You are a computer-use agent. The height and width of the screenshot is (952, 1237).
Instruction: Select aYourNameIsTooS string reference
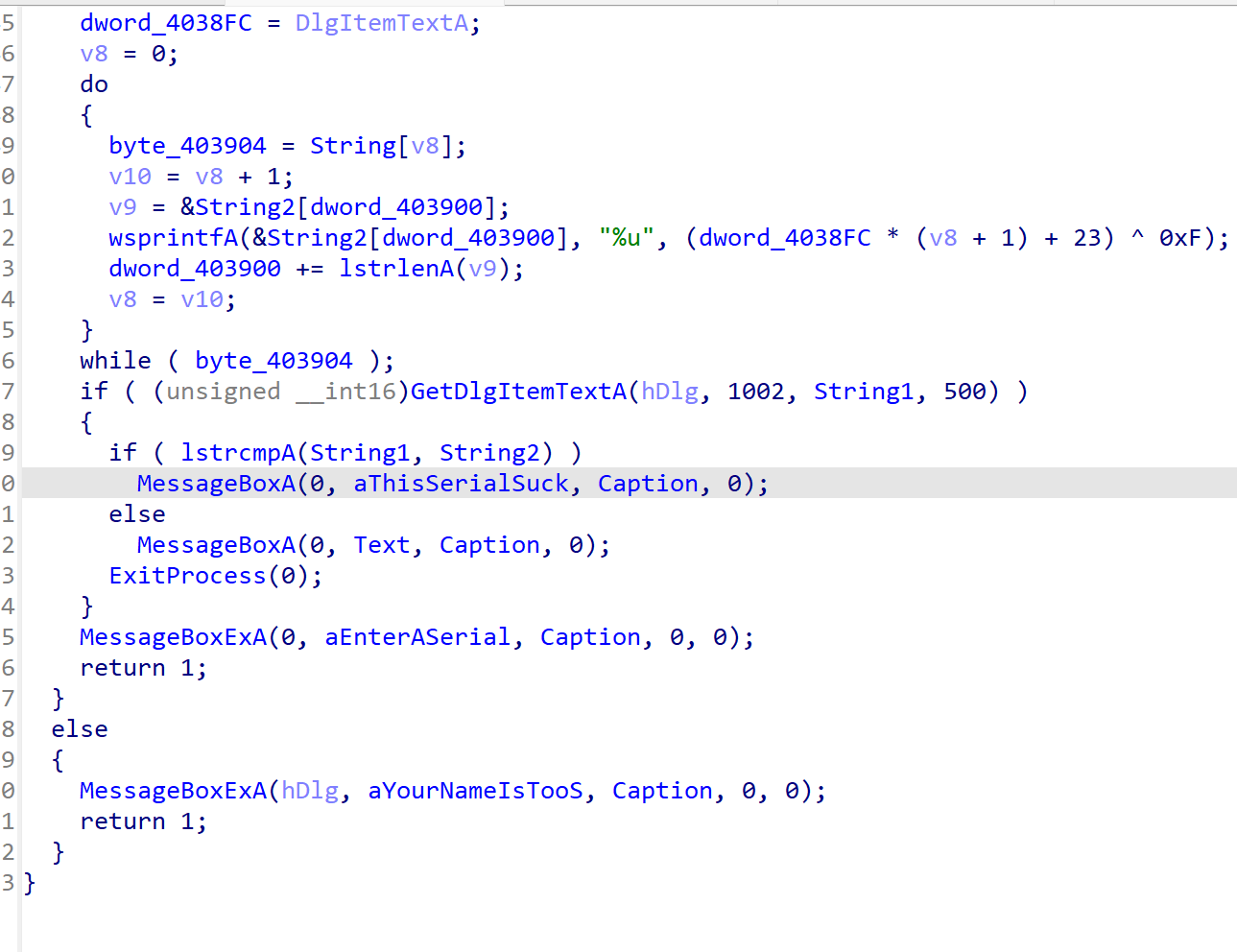click(475, 791)
